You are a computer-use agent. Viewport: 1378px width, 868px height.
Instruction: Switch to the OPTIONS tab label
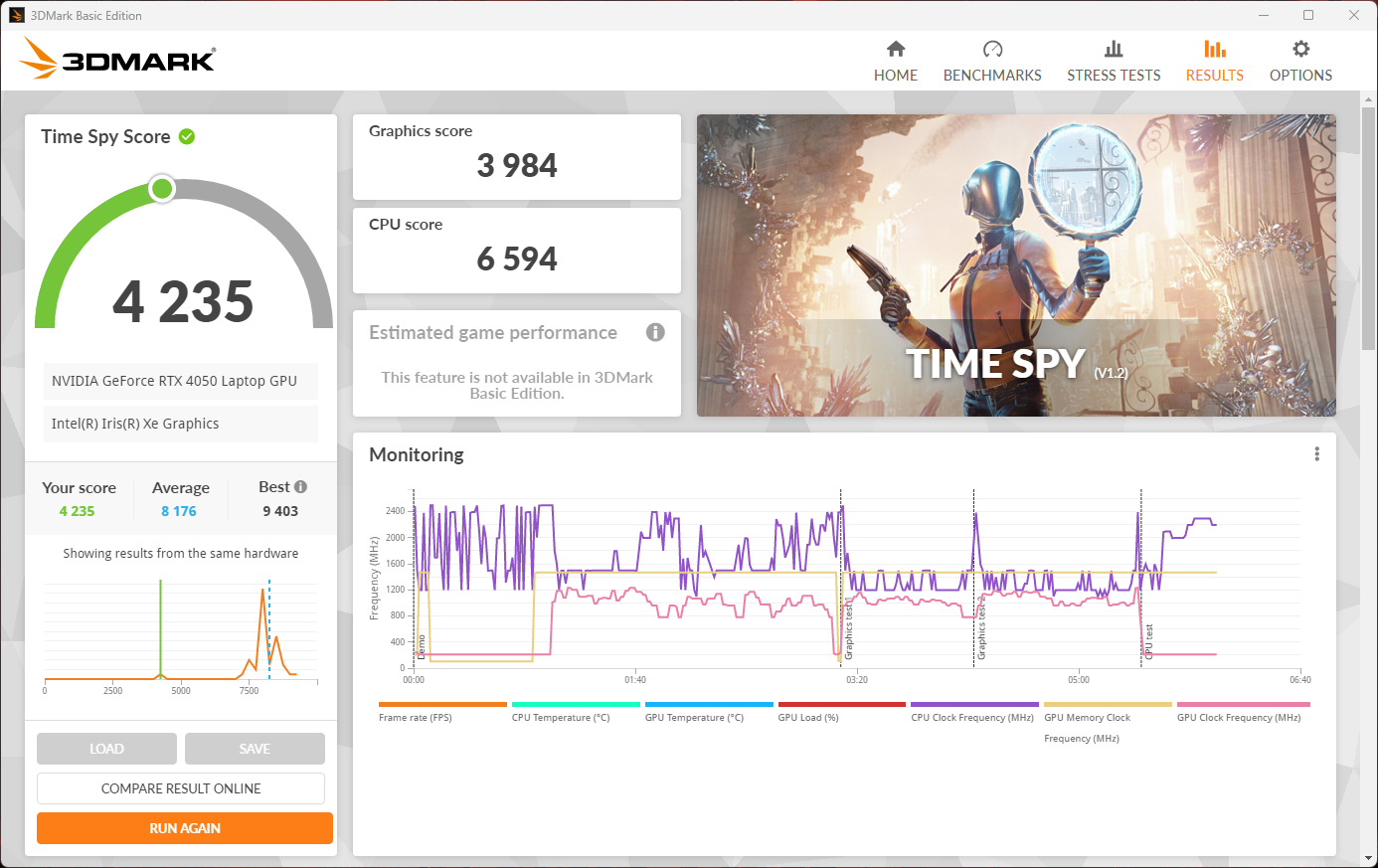[1300, 76]
